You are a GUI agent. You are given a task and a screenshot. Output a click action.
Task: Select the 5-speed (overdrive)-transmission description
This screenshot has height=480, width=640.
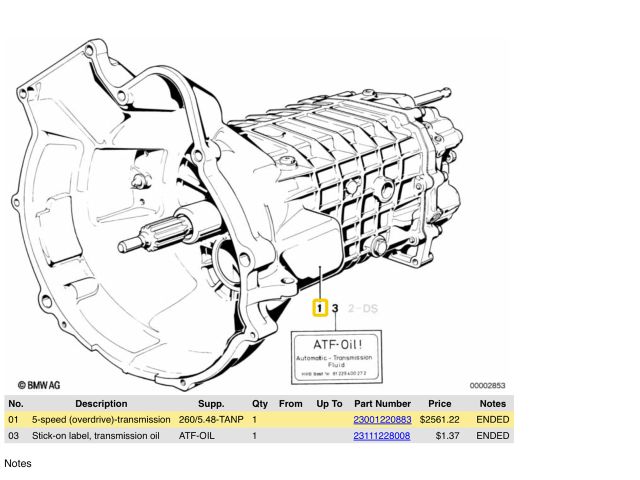(101, 420)
